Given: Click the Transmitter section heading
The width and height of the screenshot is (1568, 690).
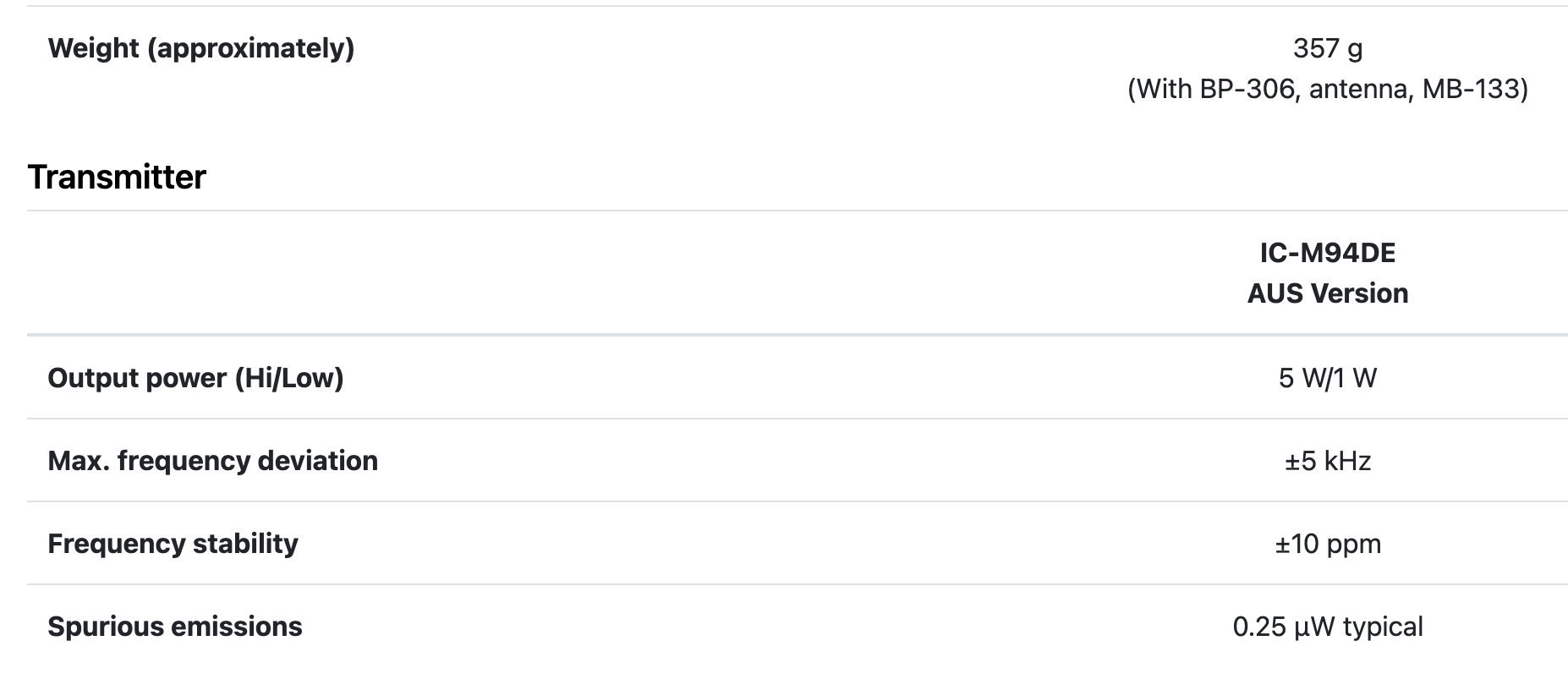Looking at the screenshot, I should click(x=117, y=177).
